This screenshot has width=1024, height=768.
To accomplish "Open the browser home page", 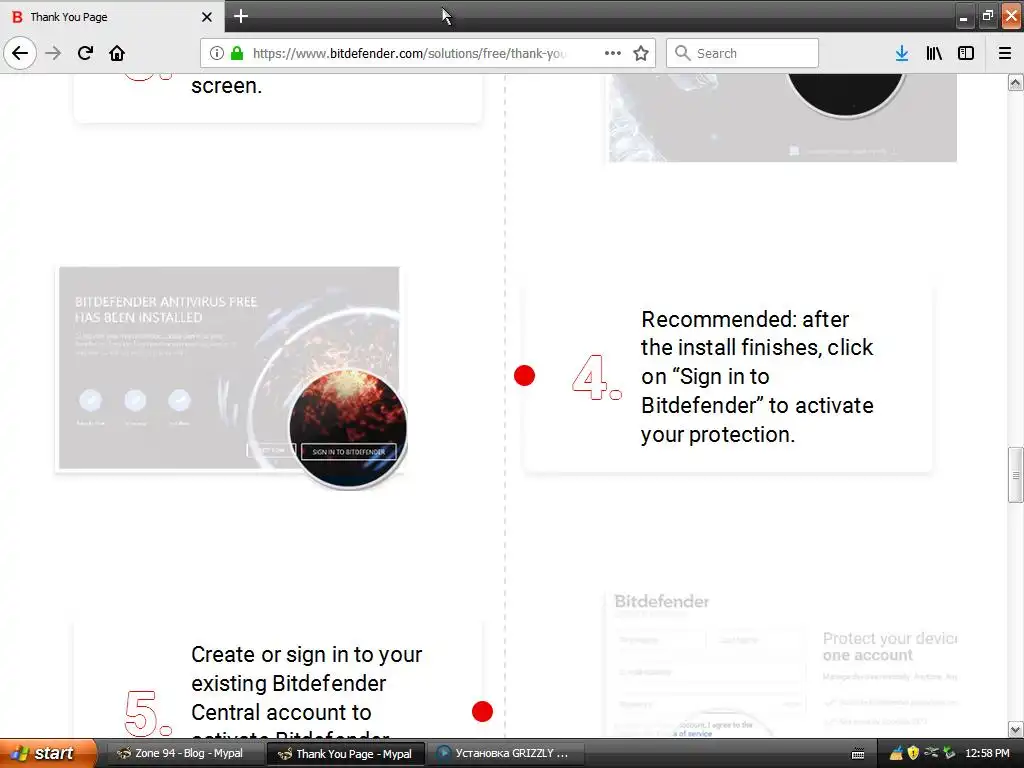I will (x=117, y=53).
